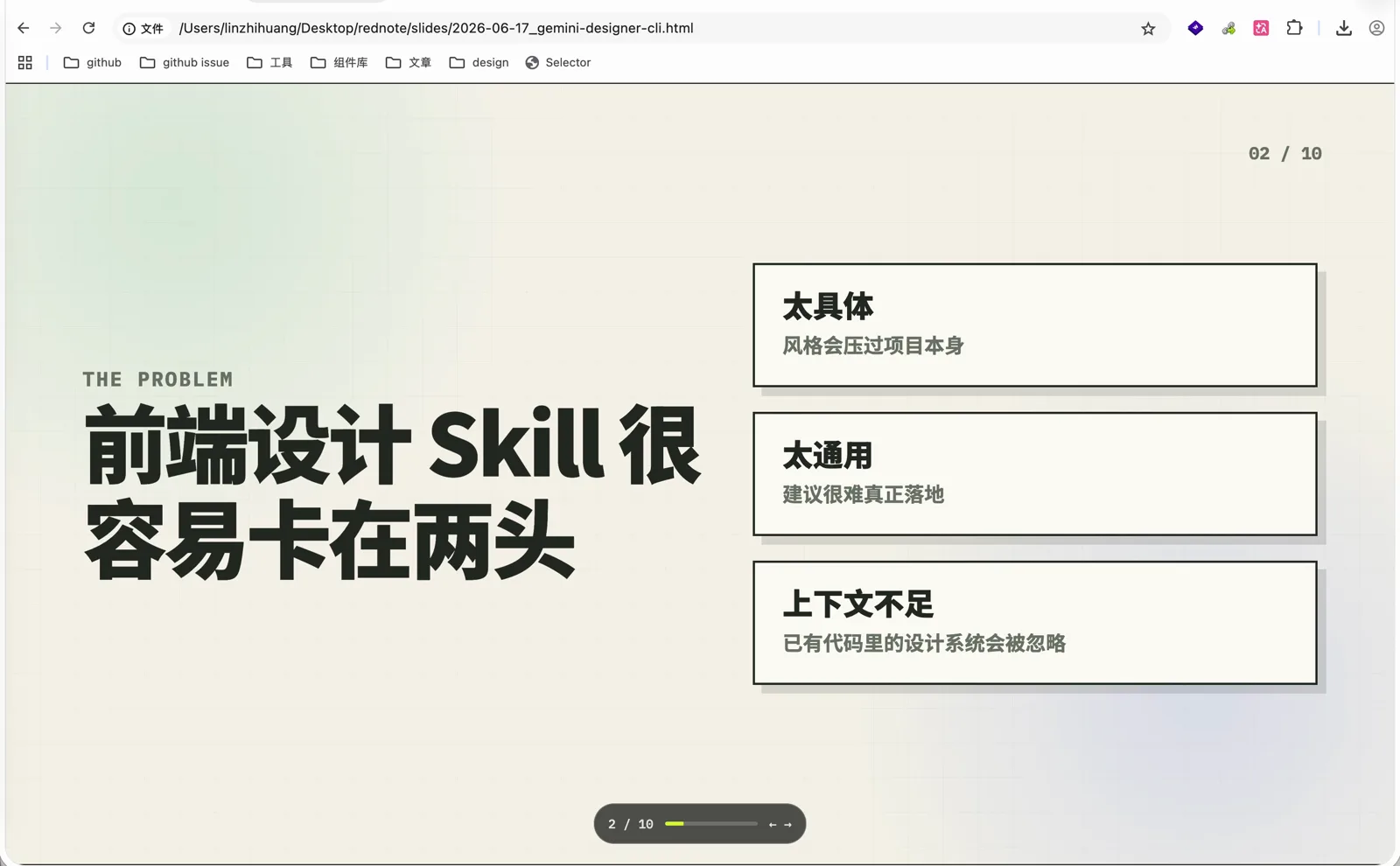Open the Downloads icon
Screen dimensions: 1400x866
coord(1344,28)
